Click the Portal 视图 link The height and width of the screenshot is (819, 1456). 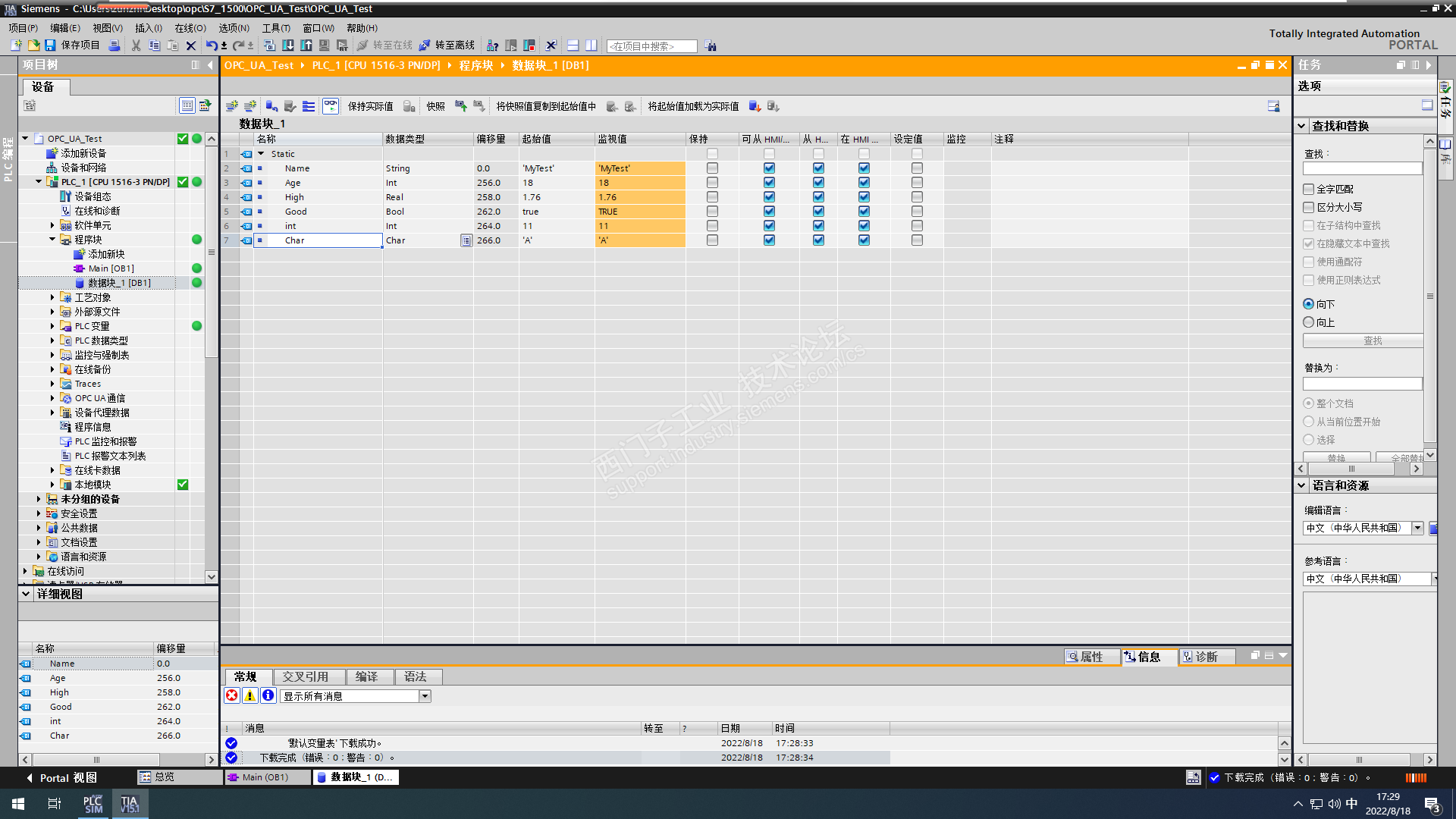click(61, 777)
